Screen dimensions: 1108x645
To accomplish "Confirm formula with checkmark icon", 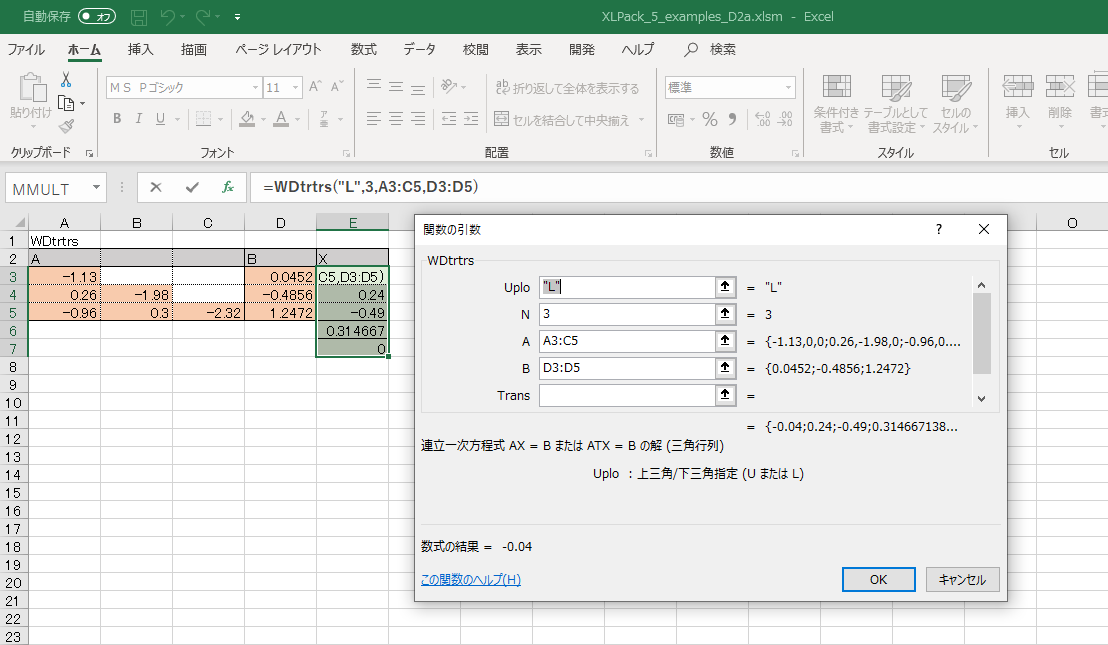I will pyautogui.click(x=192, y=187).
